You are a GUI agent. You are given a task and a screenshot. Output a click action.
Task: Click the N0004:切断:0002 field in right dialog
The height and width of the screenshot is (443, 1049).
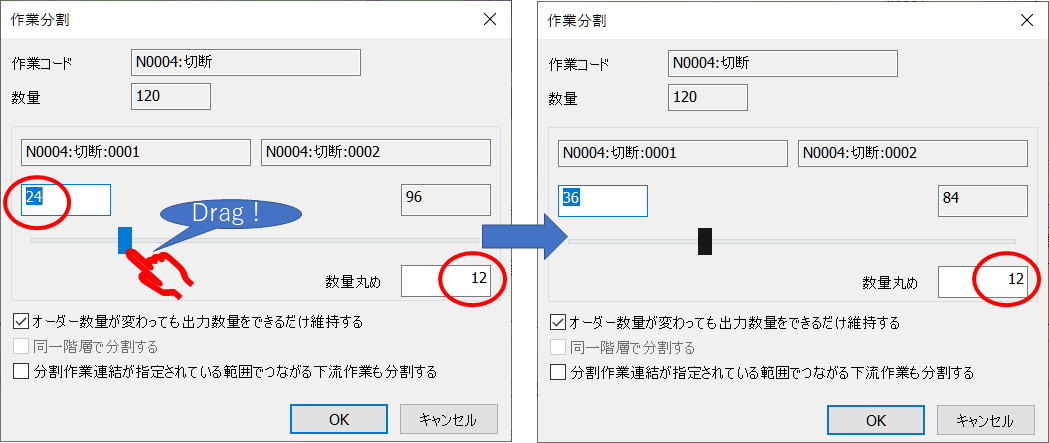click(x=912, y=153)
